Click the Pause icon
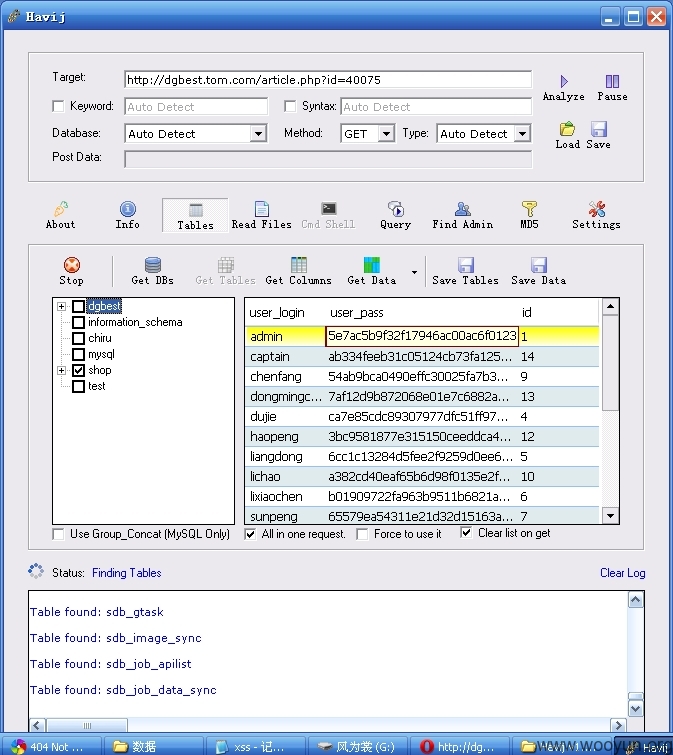 (x=612, y=81)
